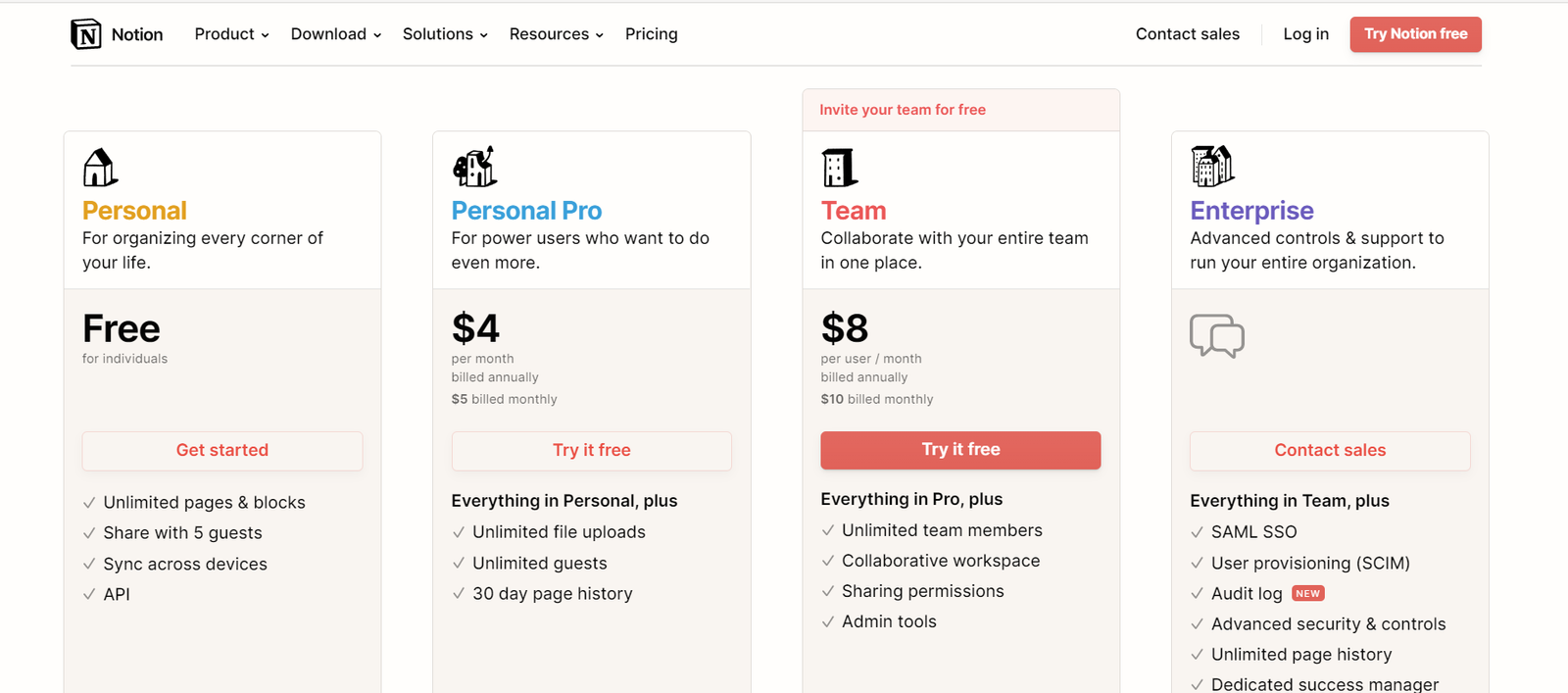The height and width of the screenshot is (693, 1568).
Task: Expand the Solutions dropdown menu
Action: click(x=445, y=34)
